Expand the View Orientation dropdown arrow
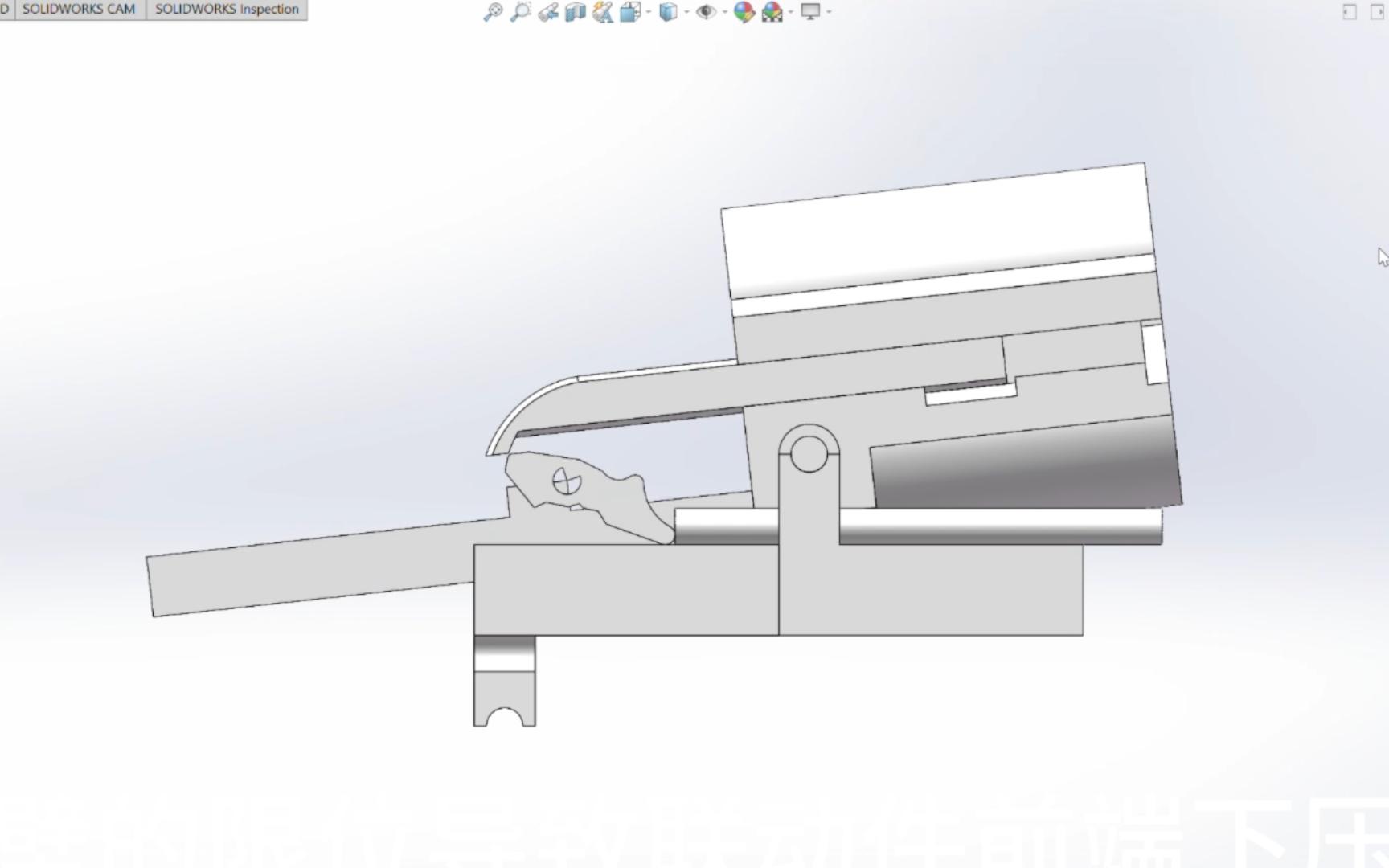Viewport: 1389px width, 868px height. pyautogui.click(x=649, y=12)
